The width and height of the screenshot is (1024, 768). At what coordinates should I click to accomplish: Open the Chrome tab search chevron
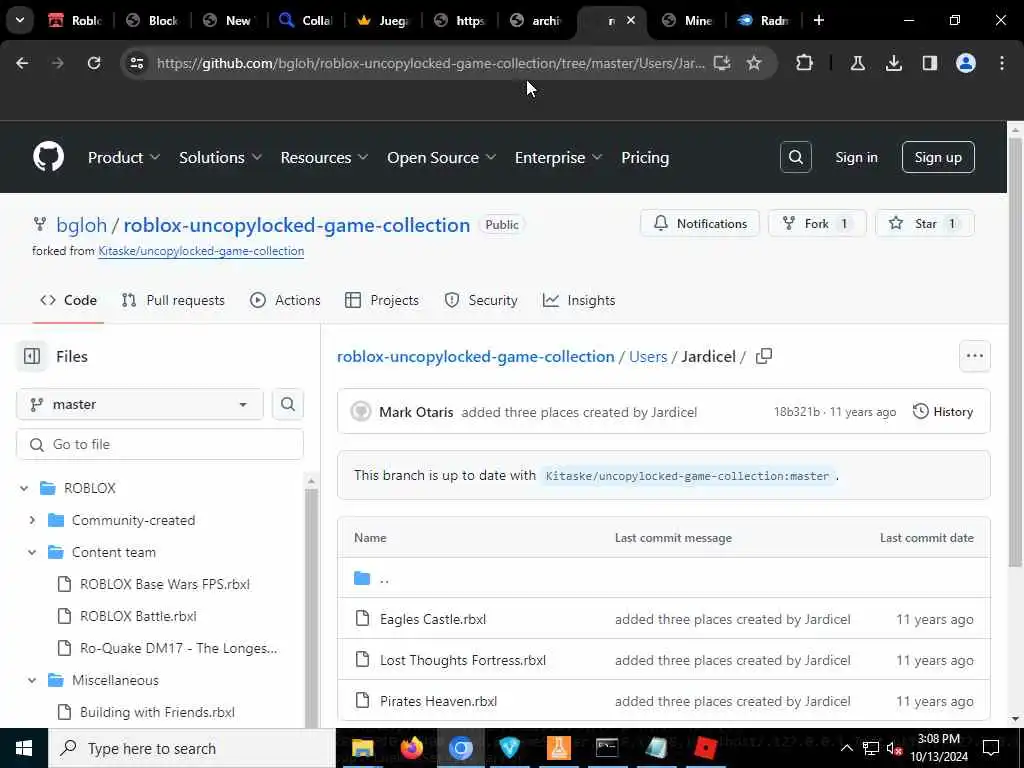pos(20,20)
